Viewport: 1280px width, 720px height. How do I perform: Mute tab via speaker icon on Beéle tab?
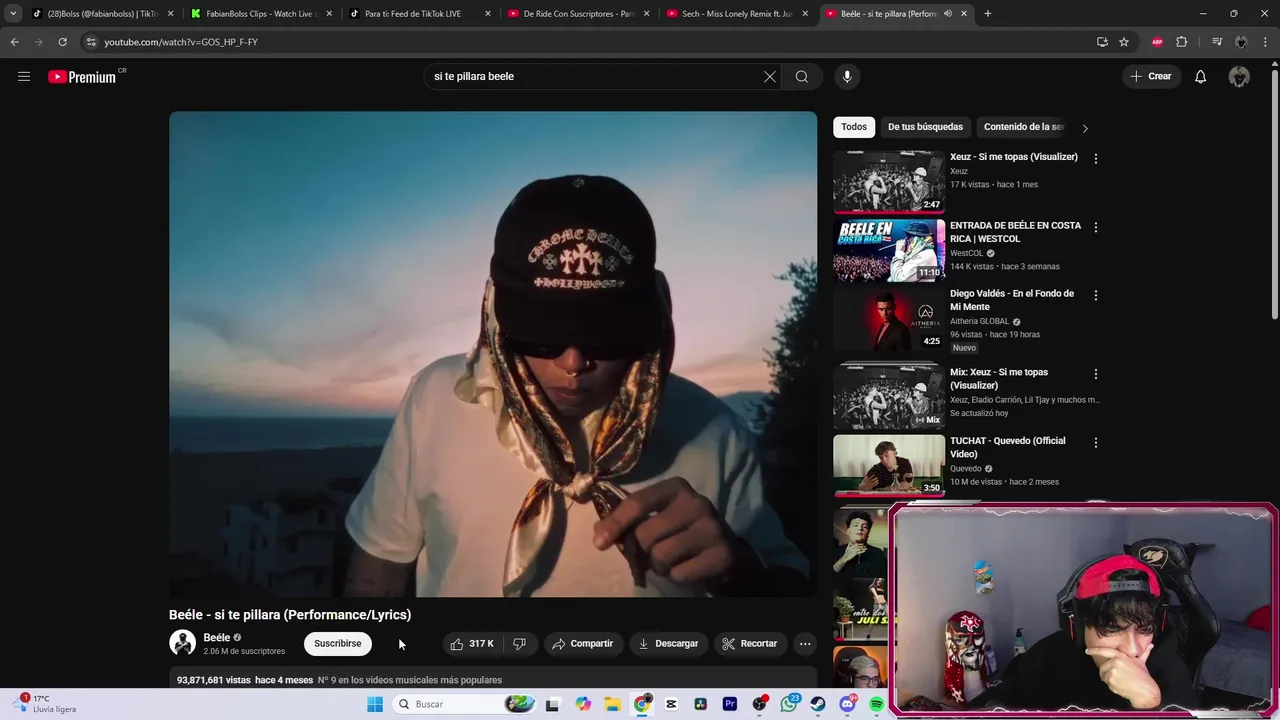pos(947,14)
